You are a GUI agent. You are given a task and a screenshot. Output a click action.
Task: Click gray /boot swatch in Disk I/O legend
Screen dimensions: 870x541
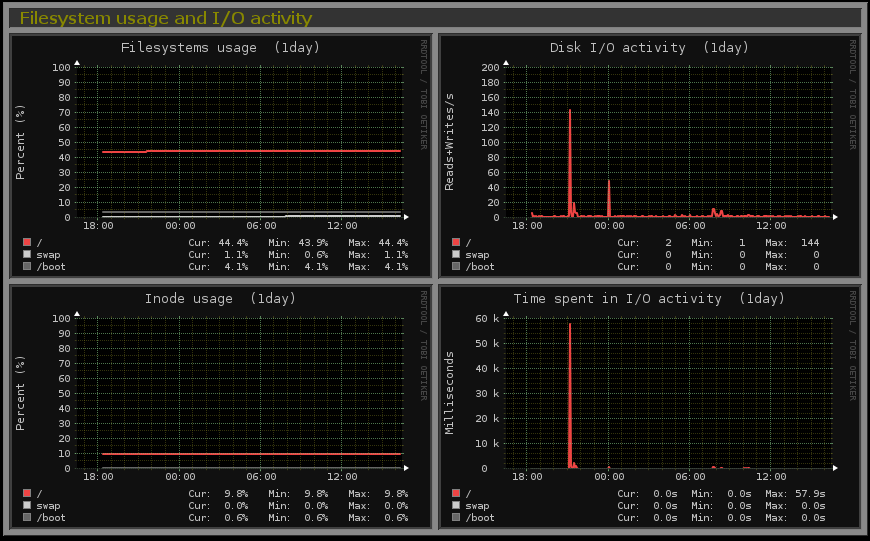click(x=456, y=266)
